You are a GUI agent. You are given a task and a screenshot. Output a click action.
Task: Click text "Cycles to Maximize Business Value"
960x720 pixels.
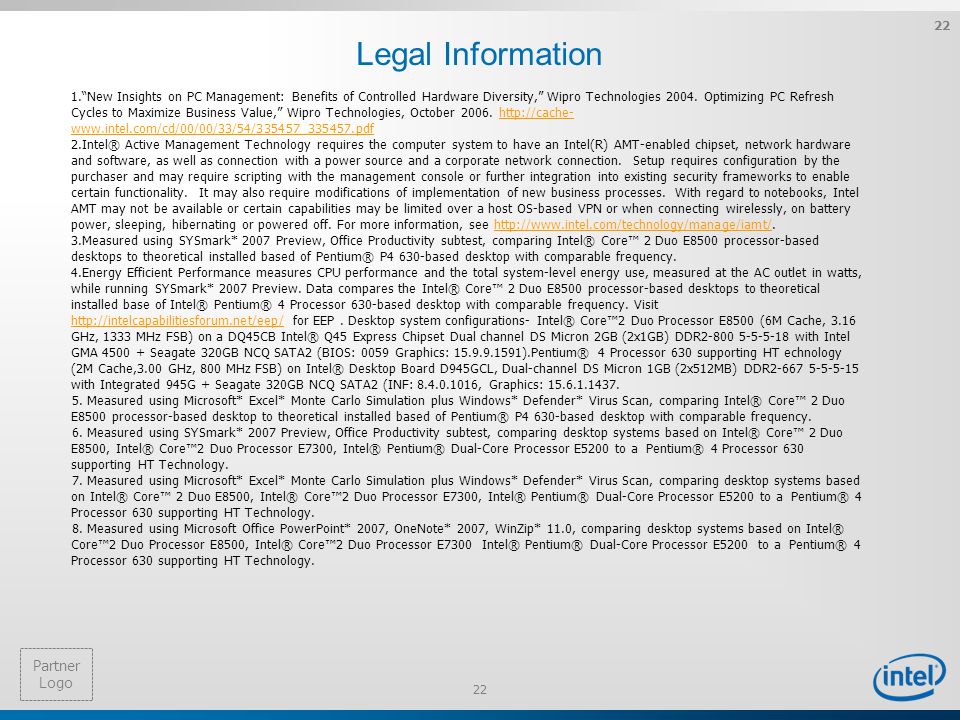[x=176, y=113]
